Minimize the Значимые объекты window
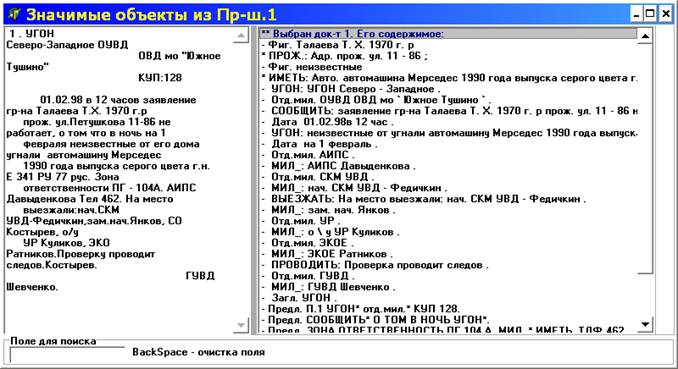Image resolution: width=678 pixels, height=369 pixels. point(636,14)
